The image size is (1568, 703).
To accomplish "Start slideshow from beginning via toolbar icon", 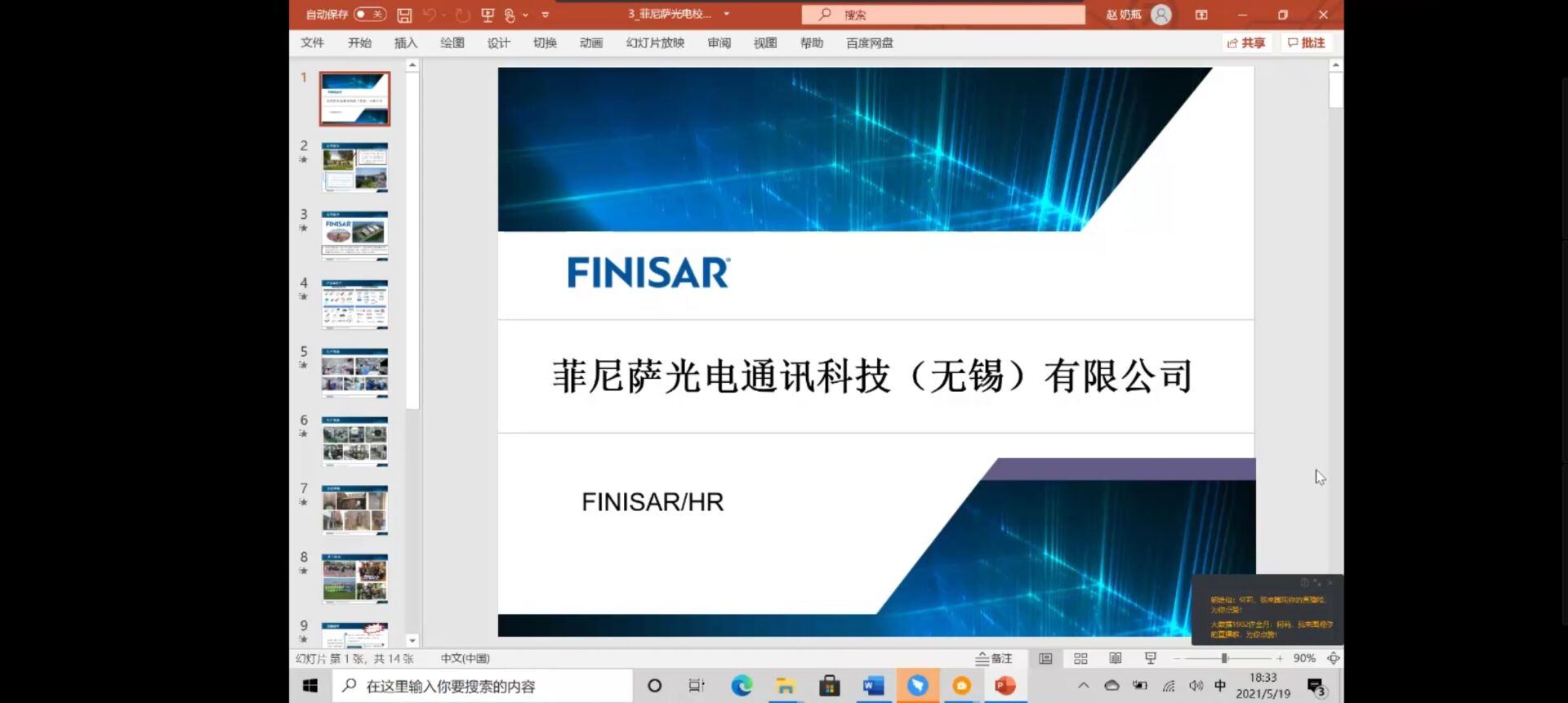I will coord(488,15).
